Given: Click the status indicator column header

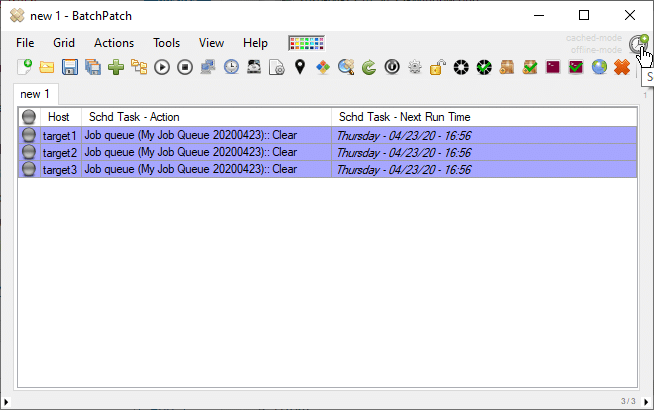Looking at the screenshot, I should point(29,117).
